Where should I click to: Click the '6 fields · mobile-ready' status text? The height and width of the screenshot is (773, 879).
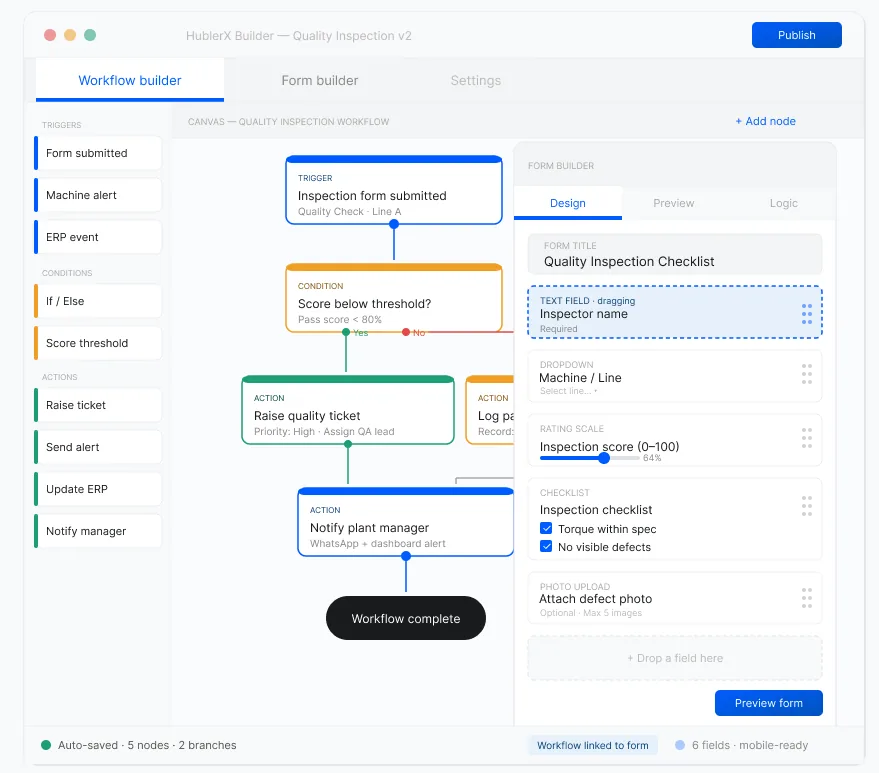tap(750, 745)
